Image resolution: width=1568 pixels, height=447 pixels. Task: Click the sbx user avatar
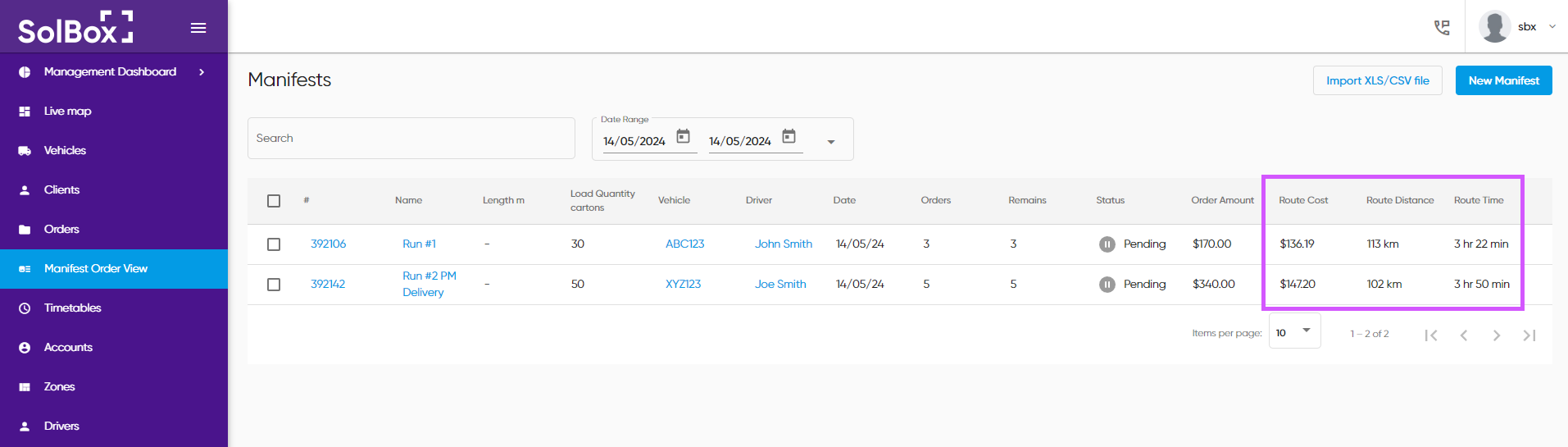pos(1494,27)
